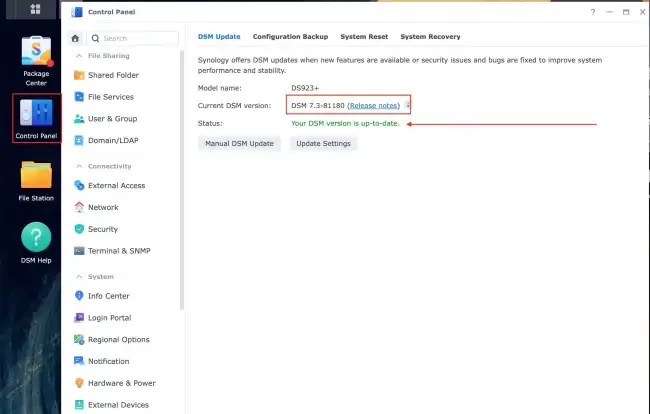Viewport: 650px width, 414px height.
Task: Select Login Portal in sidebar
Action: [109, 318]
